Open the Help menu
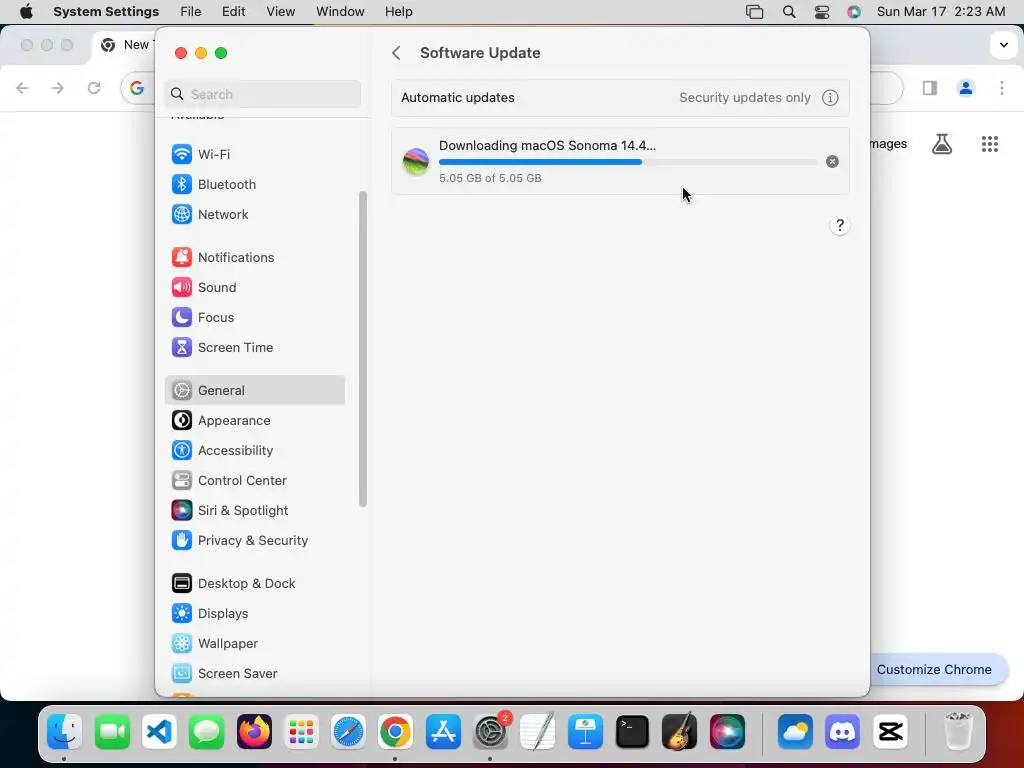This screenshot has height=768, width=1024. tap(398, 12)
